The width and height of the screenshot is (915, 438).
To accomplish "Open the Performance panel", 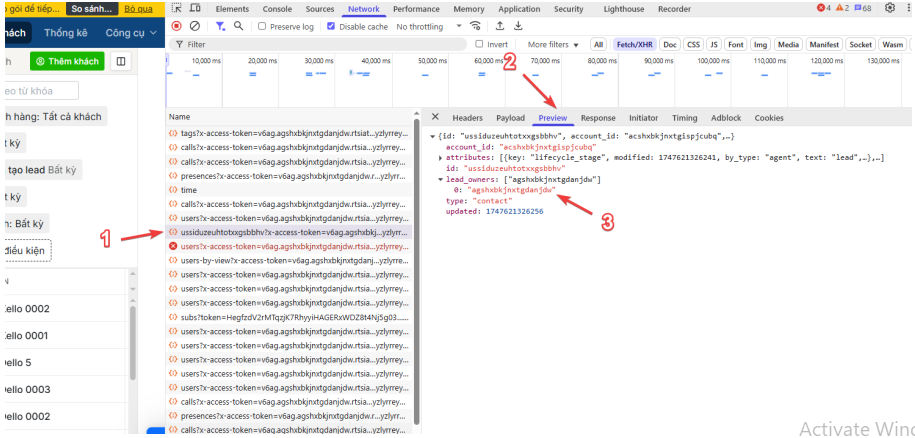I will pyautogui.click(x=416, y=9).
